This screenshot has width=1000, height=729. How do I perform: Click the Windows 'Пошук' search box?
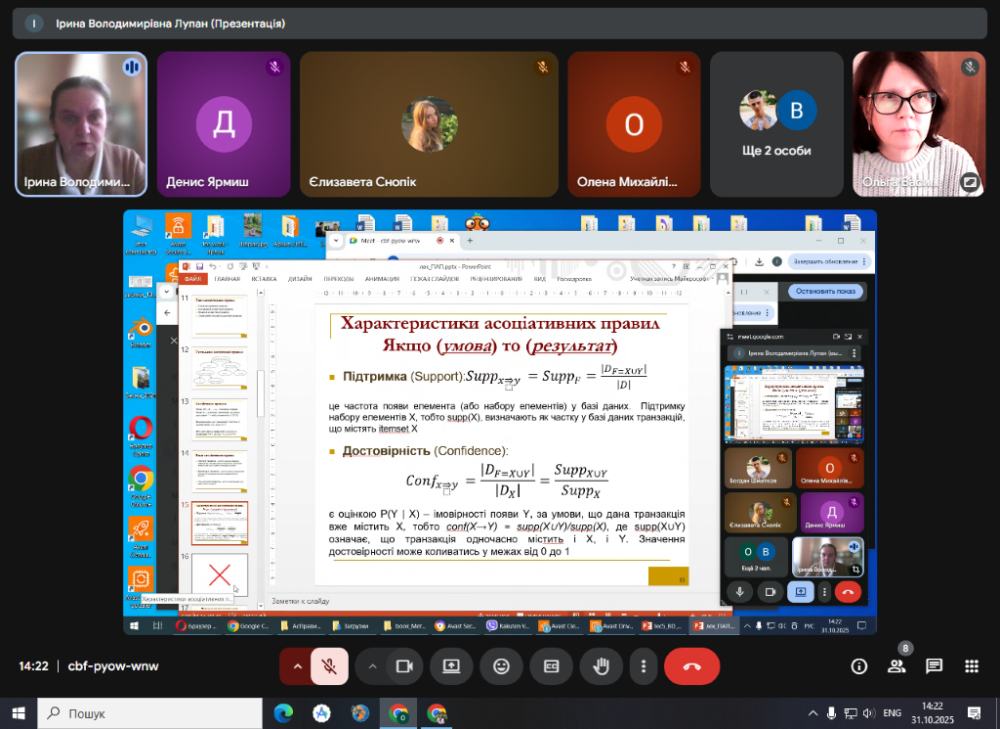150,713
